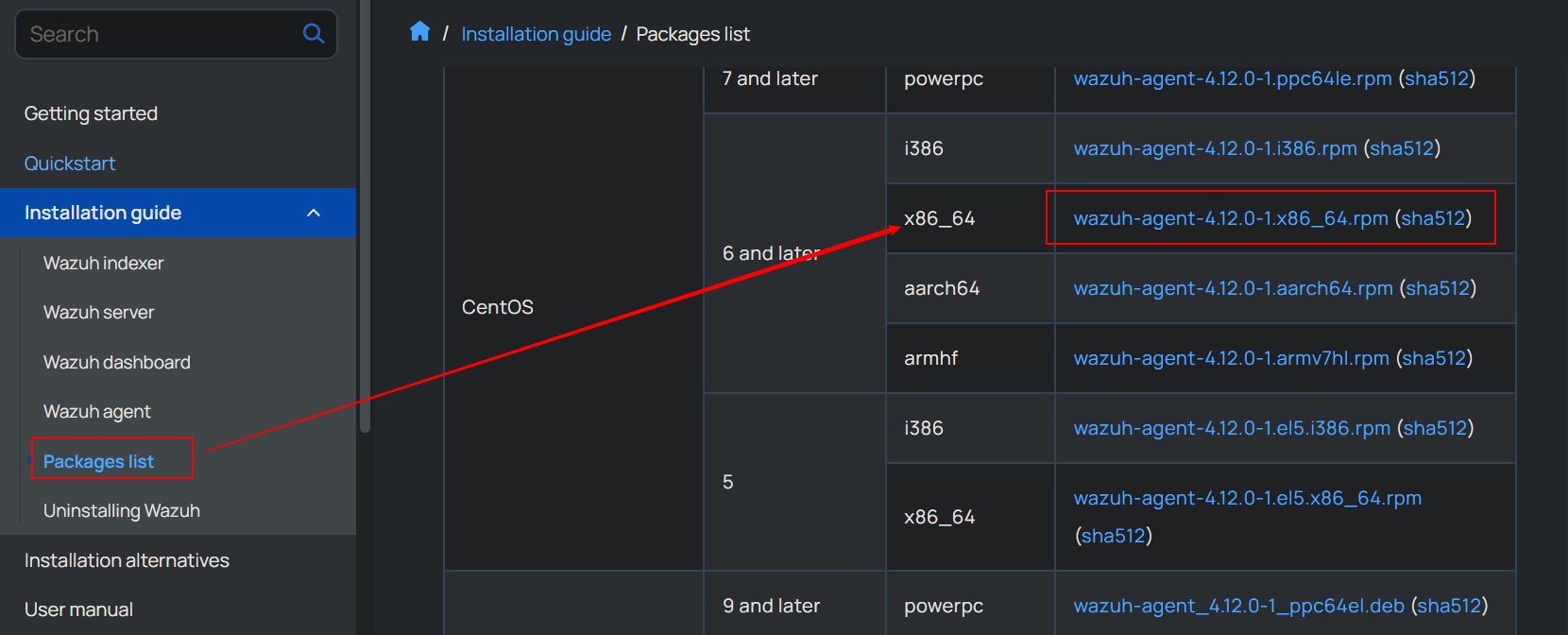Open Uninstalling Wazuh page

point(121,510)
